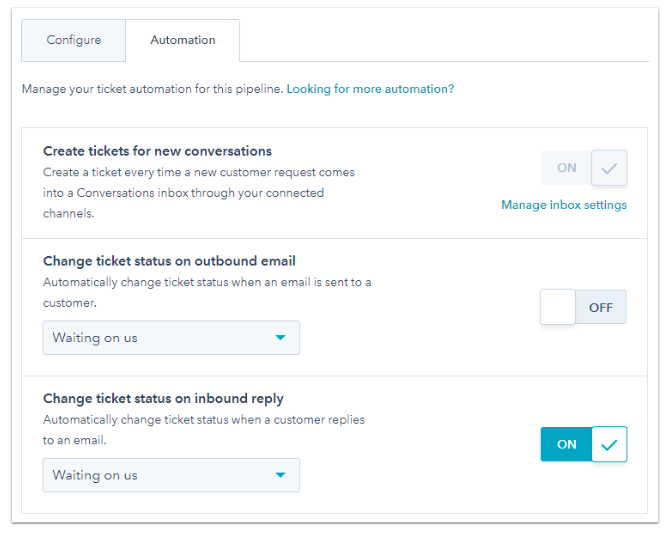Click the greyed checkmark icon on Create tickets toggle
Viewport: 672px width, 538px height.
609,168
